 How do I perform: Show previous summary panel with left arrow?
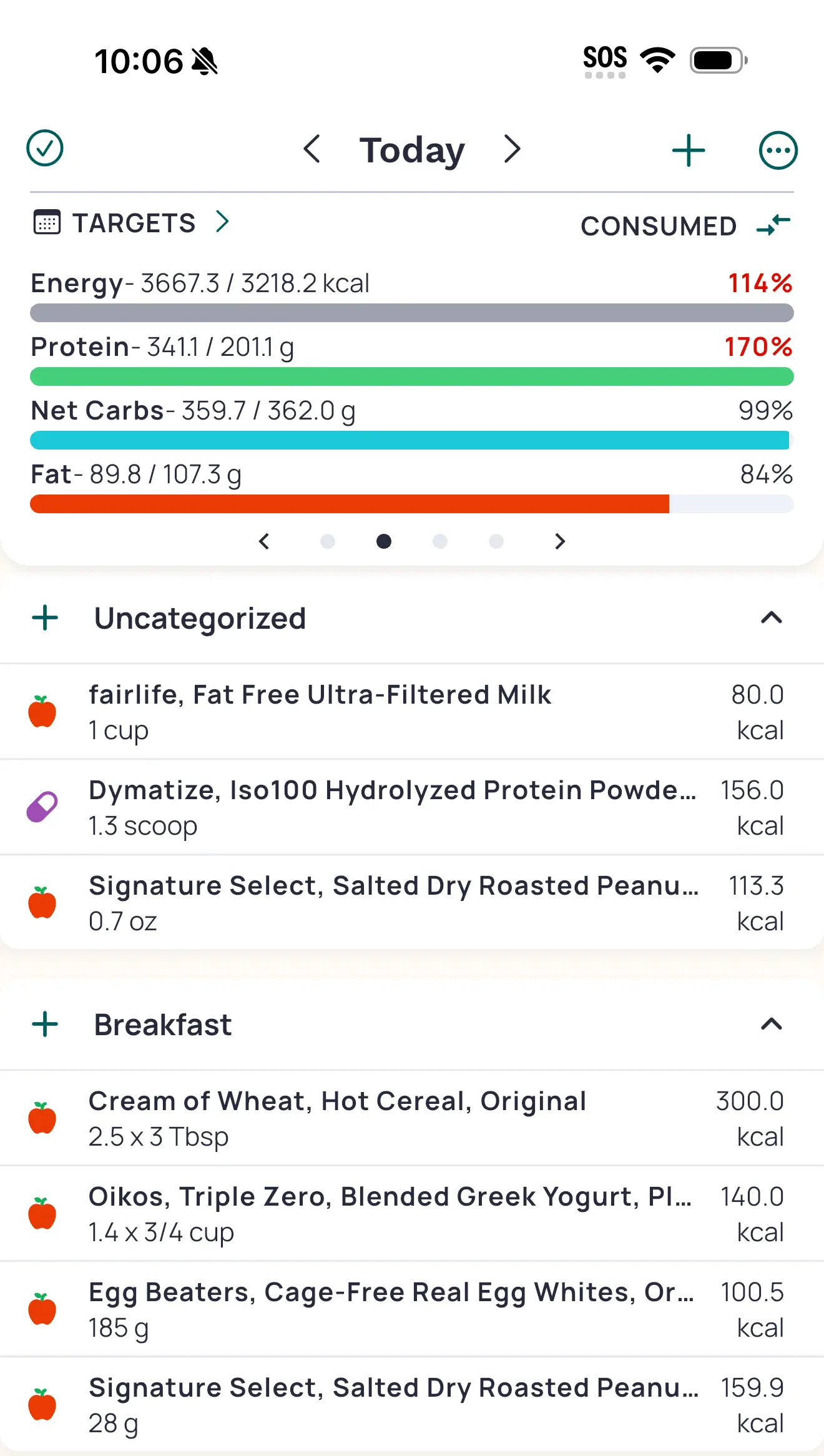pyautogui.click(x=264, y=541)
